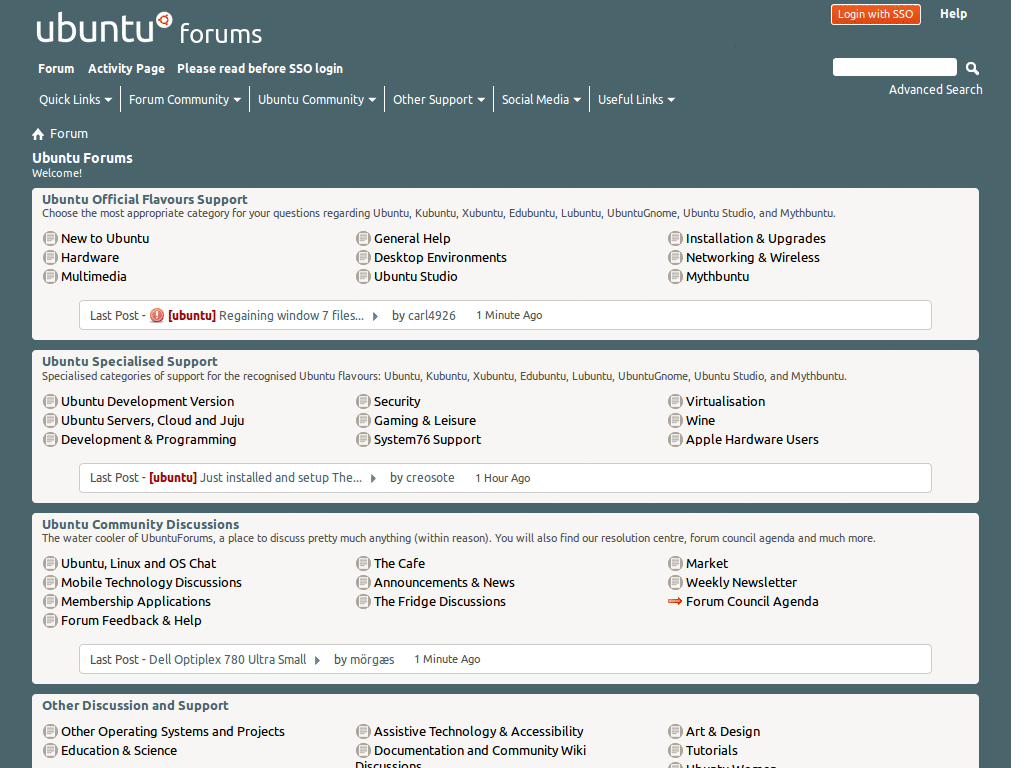This screenshot has width=1024, height=768.
Task: Open the Apple Hardware Users forum
Action: point(752,440)
